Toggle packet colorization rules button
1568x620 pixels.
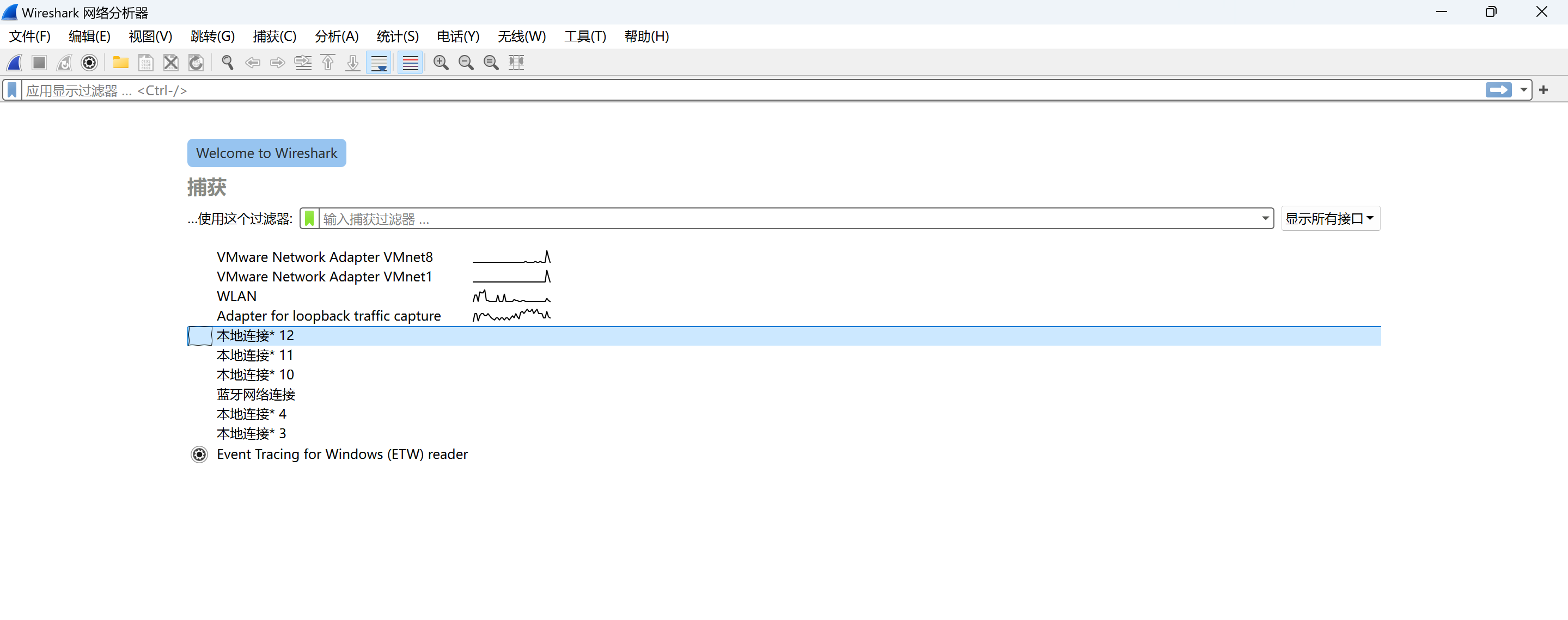[410, 63]
